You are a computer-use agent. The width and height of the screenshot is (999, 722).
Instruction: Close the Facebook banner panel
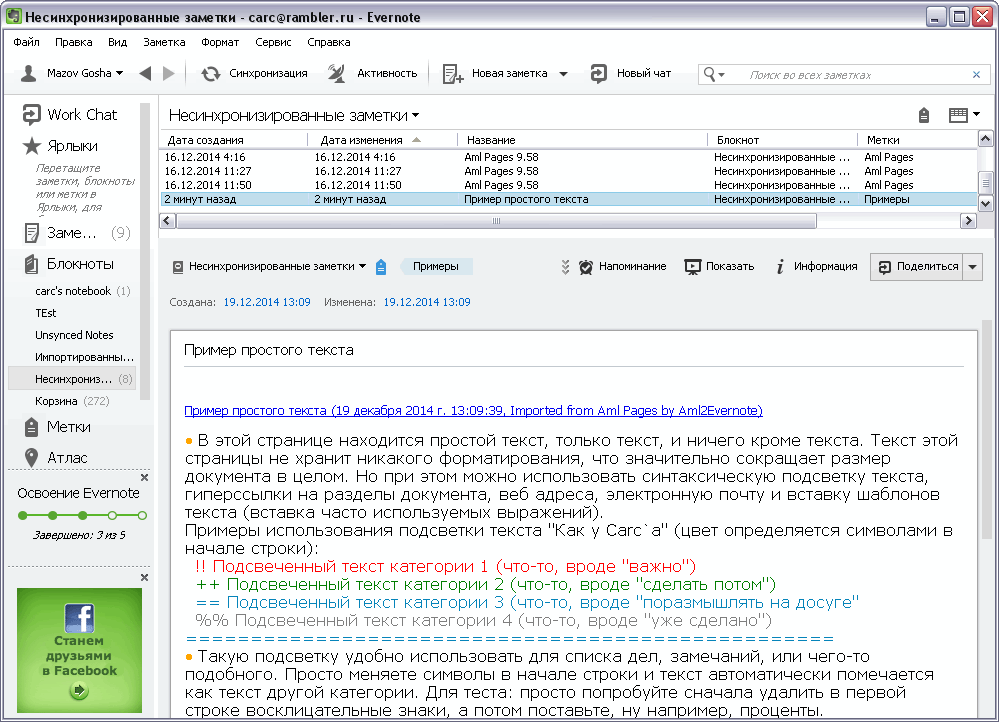(145, 577)
